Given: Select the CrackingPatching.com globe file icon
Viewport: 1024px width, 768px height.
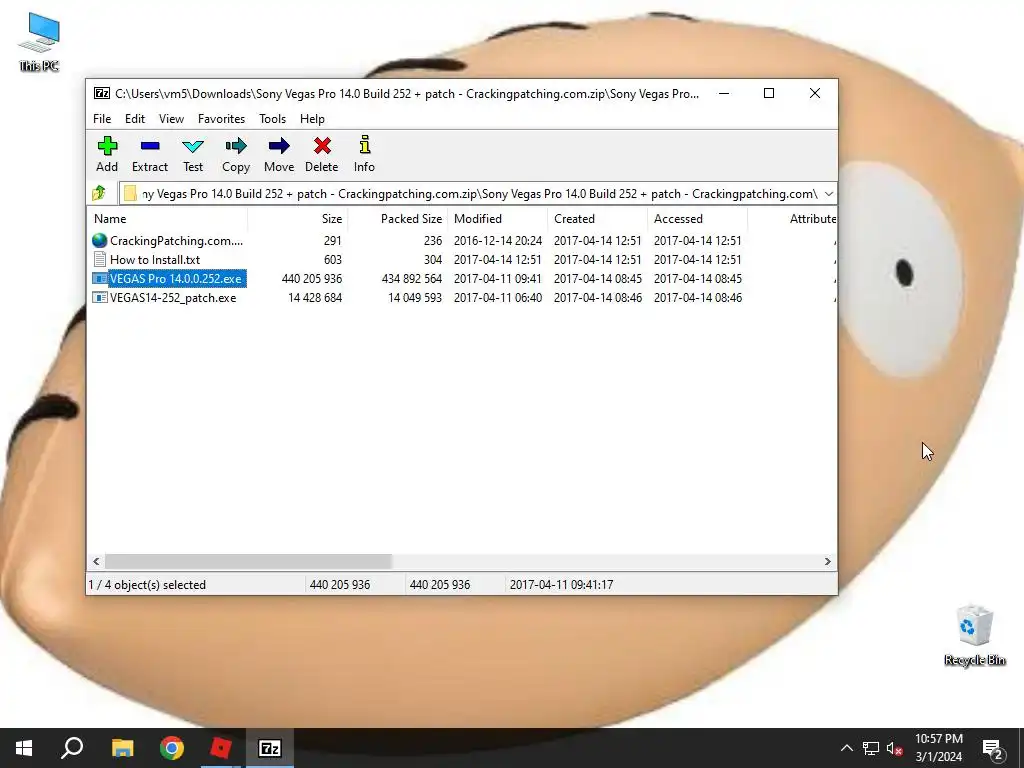Looking at the screenshot, I should coord(99,240).
